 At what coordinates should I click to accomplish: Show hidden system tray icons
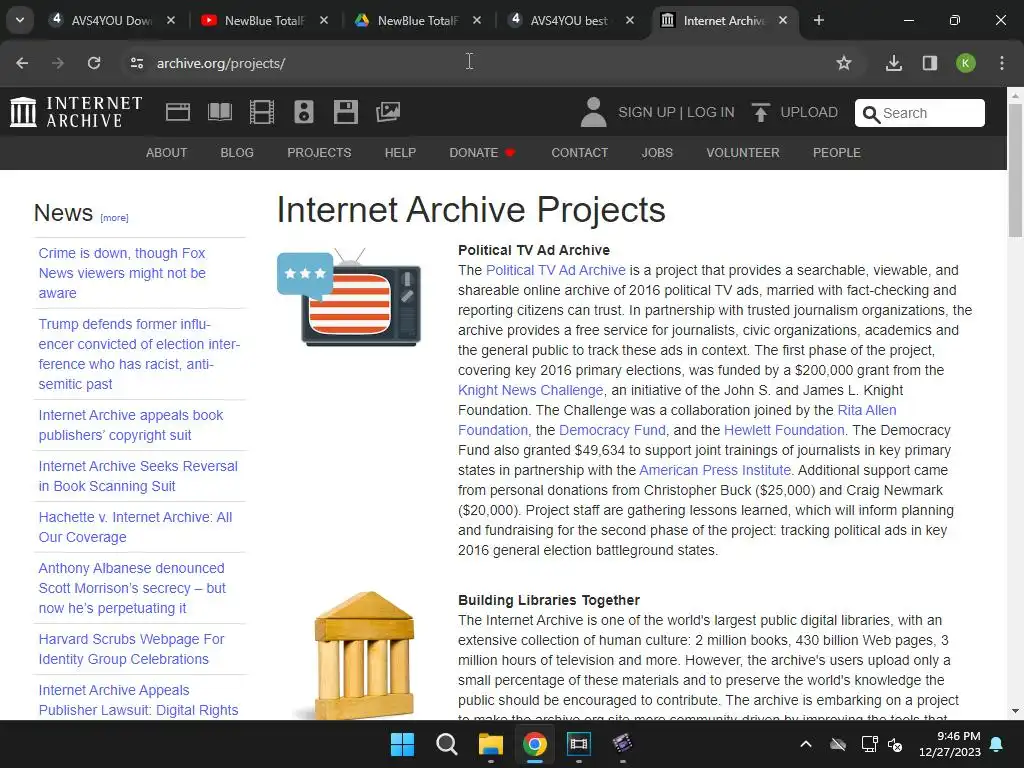806,744
